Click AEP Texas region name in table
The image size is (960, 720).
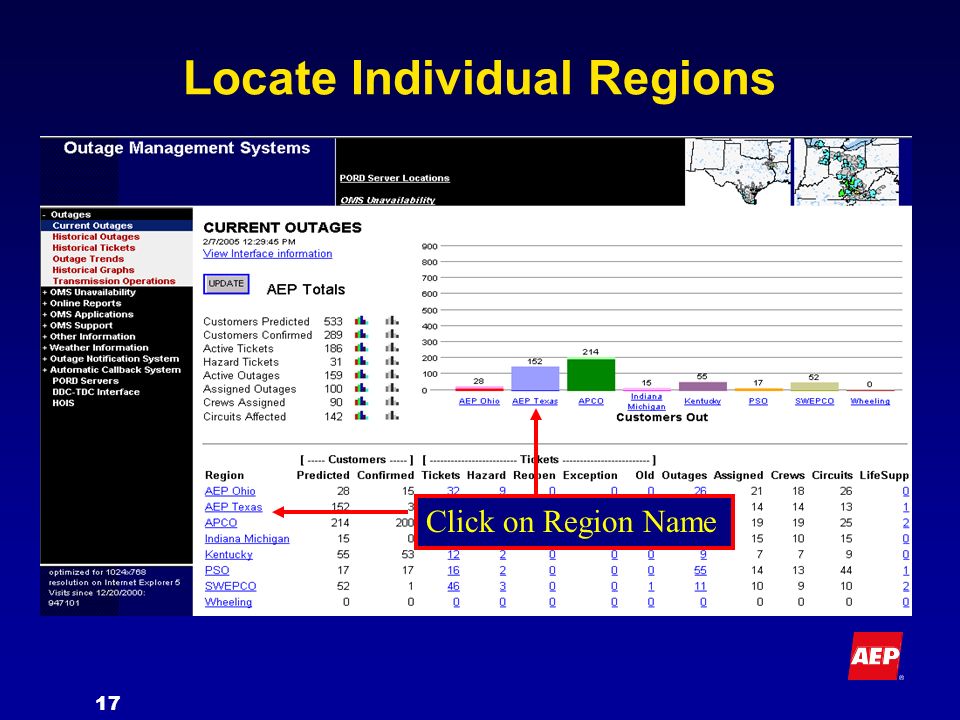coord(233,507)
